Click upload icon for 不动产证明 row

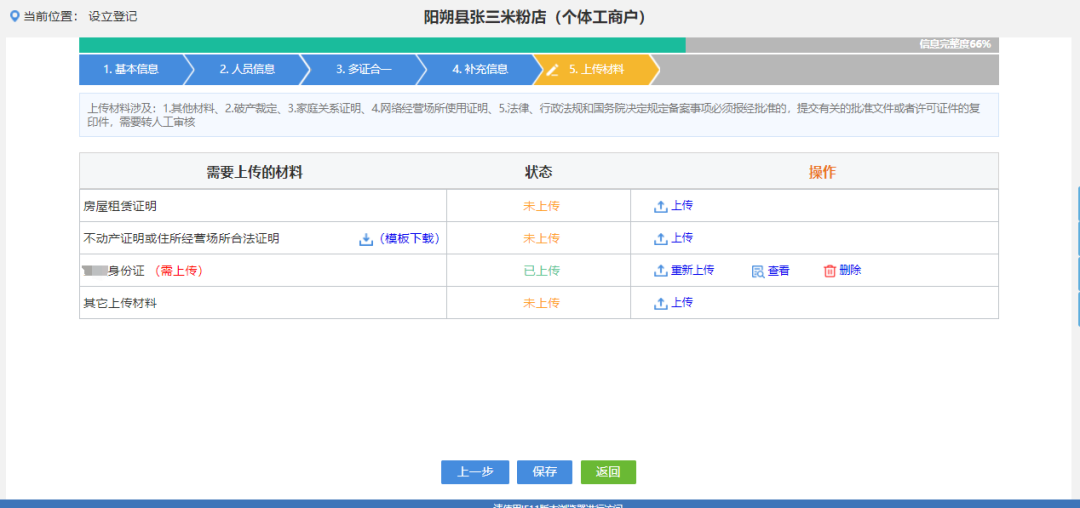660,239
